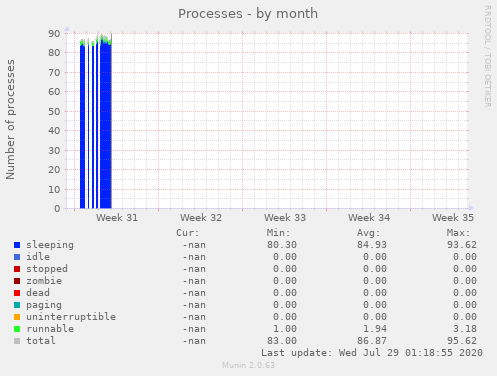Image resolution: width=497 pixels, height=376 pixels.
Task: Click the sleeping max value 93.62
Action: click(x=462, y=245)
